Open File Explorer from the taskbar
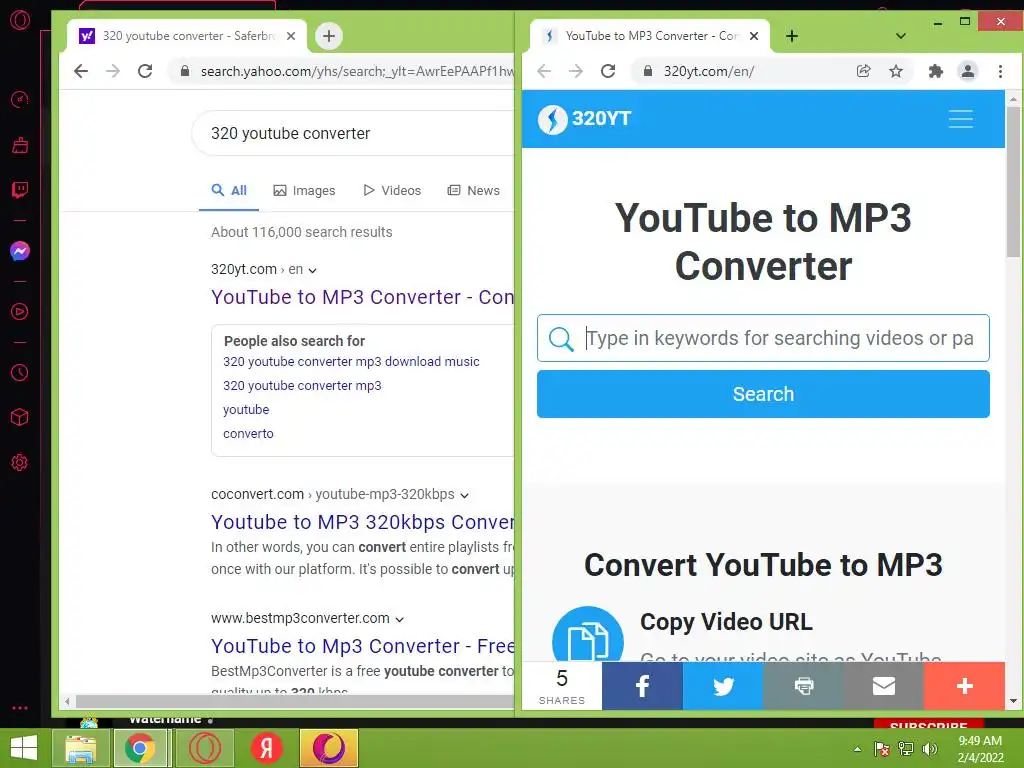This screenshot has height=768, width=1024. 80,748
